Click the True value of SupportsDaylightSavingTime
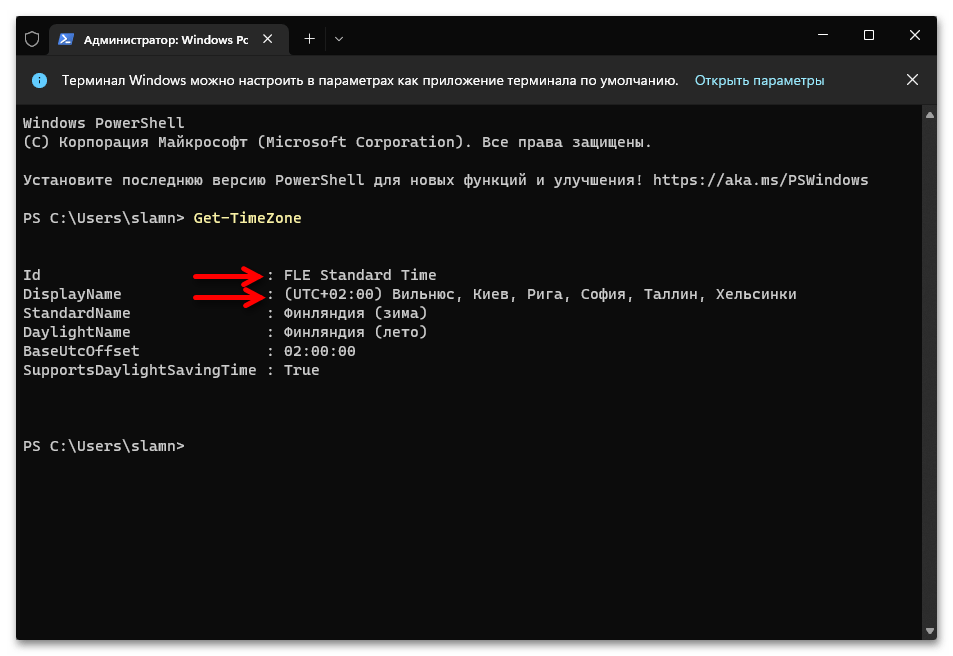Viewport: 953px width, 656px height. (x=301, y=370)
